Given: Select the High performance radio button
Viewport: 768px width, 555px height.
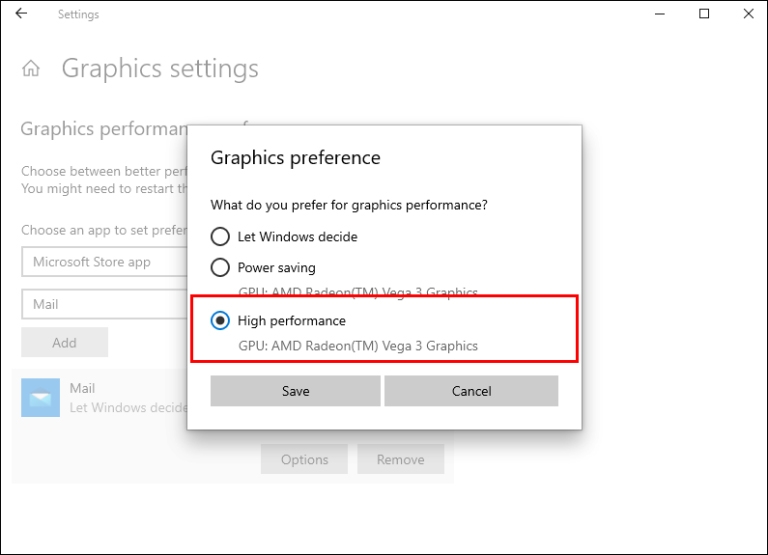Looking at the screenshot, I should click(x=220, y=321).
